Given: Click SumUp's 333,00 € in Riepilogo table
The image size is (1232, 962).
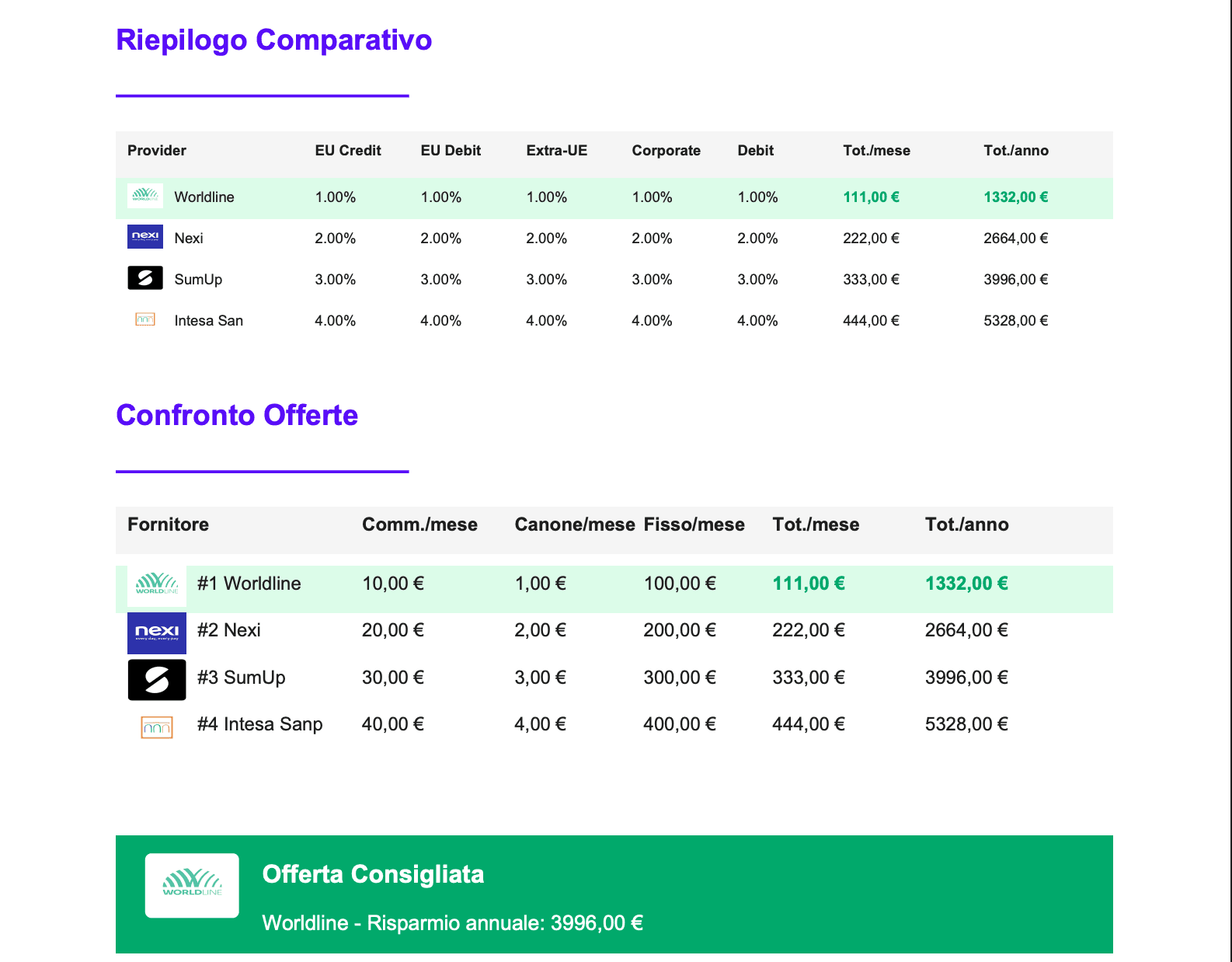Looking at the screenshot, I should tap(872, 280).
